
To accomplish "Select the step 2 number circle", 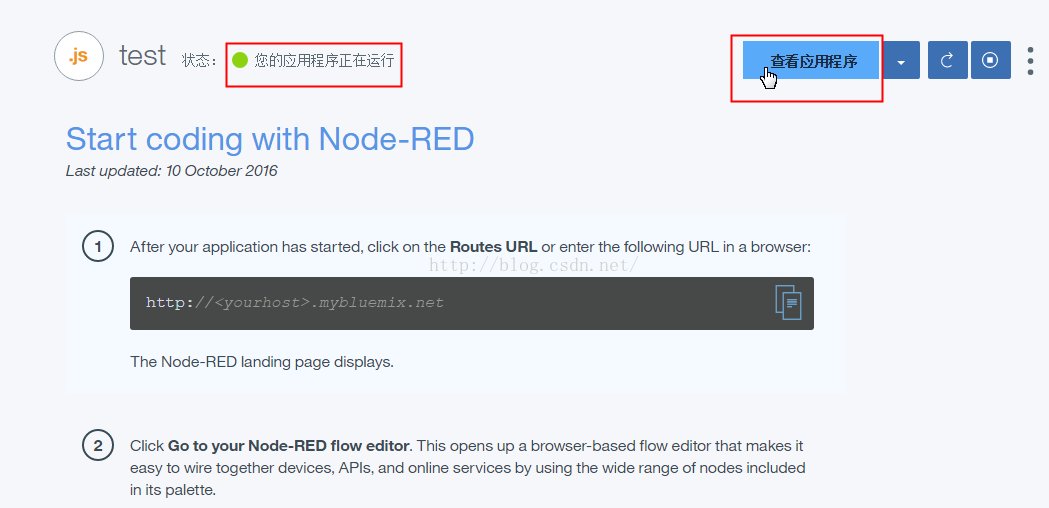I will click(x=98, y=446).
